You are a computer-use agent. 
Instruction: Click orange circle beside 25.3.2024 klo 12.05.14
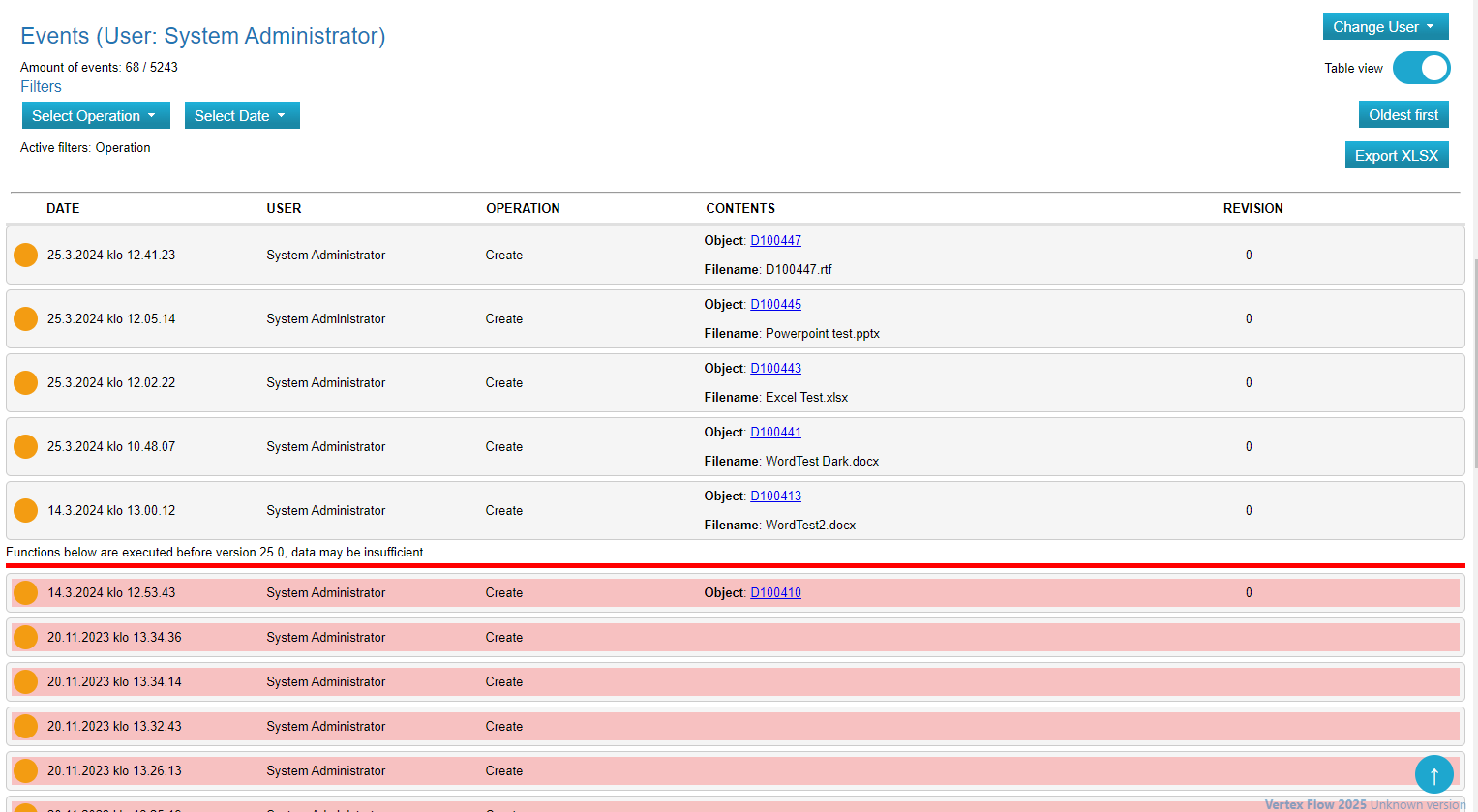26,318
